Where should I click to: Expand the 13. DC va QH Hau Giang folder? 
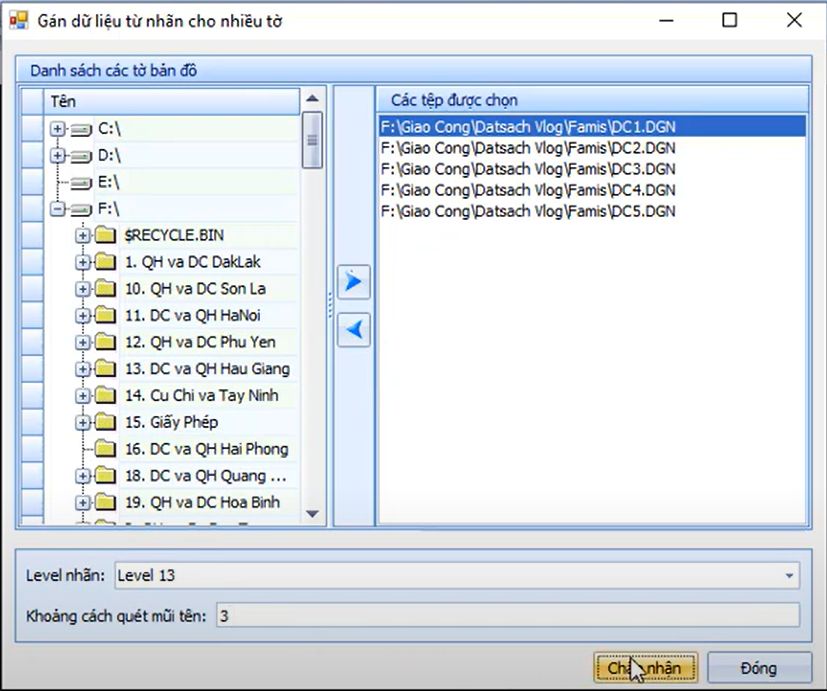[82, 369]
